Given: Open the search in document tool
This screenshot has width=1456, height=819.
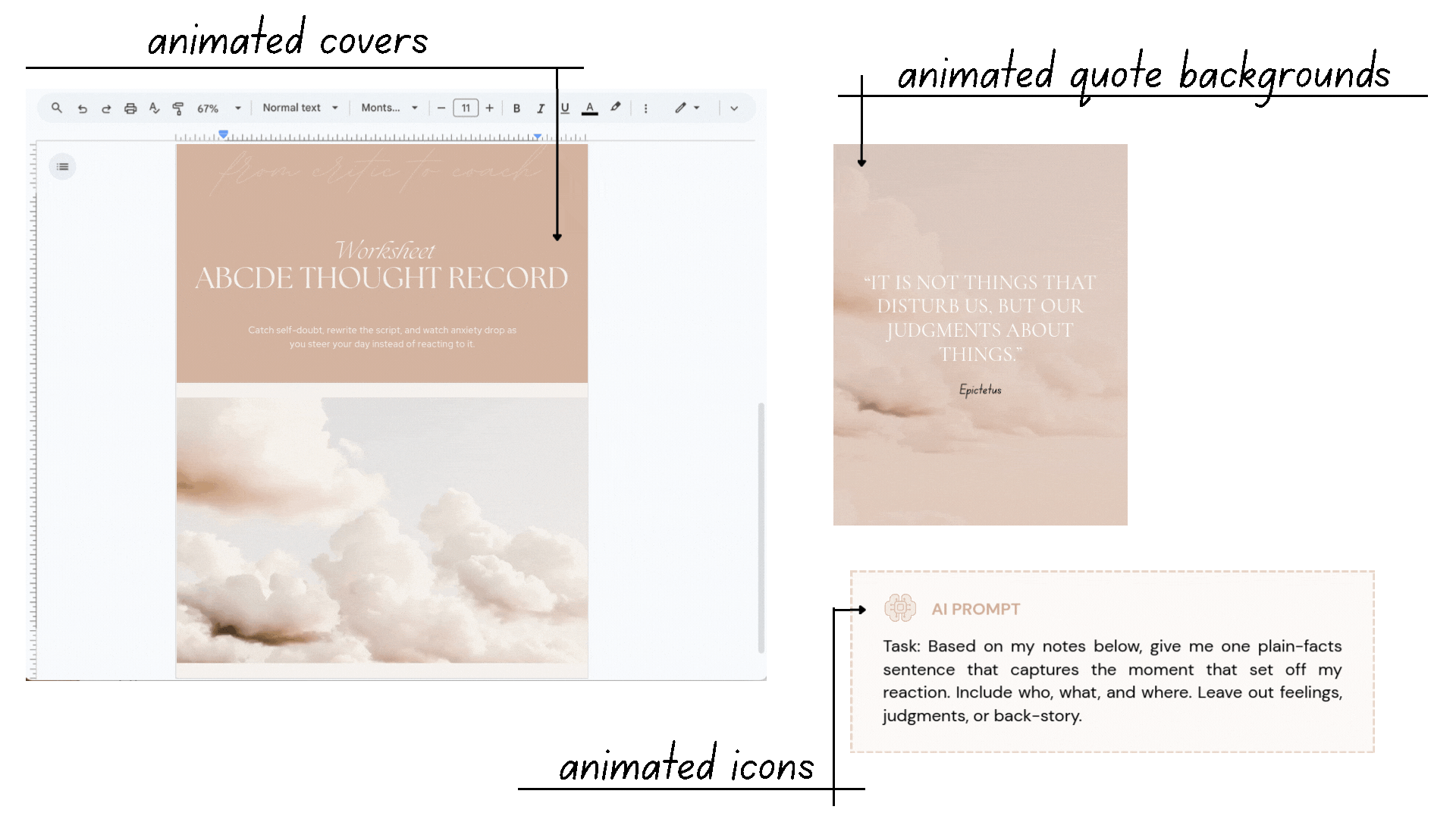Looking at the screenshot, I should pyautogui.click(x=56, y=108).
